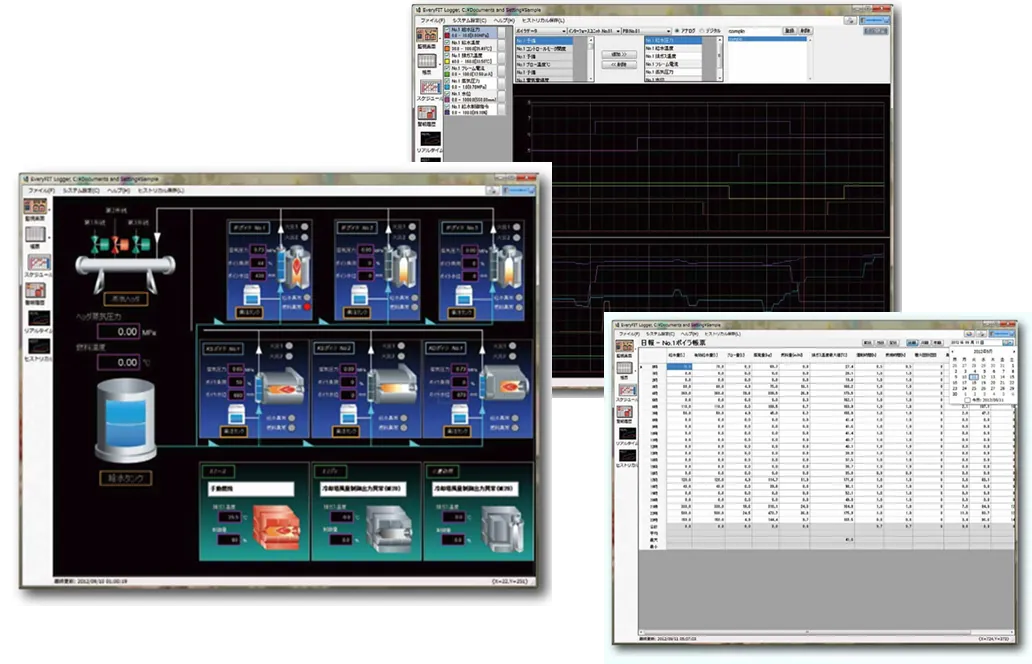Screen dimensions: 1032x664
Task: Click the 追加>> button in trend window
Action: (x=619, y=54)
